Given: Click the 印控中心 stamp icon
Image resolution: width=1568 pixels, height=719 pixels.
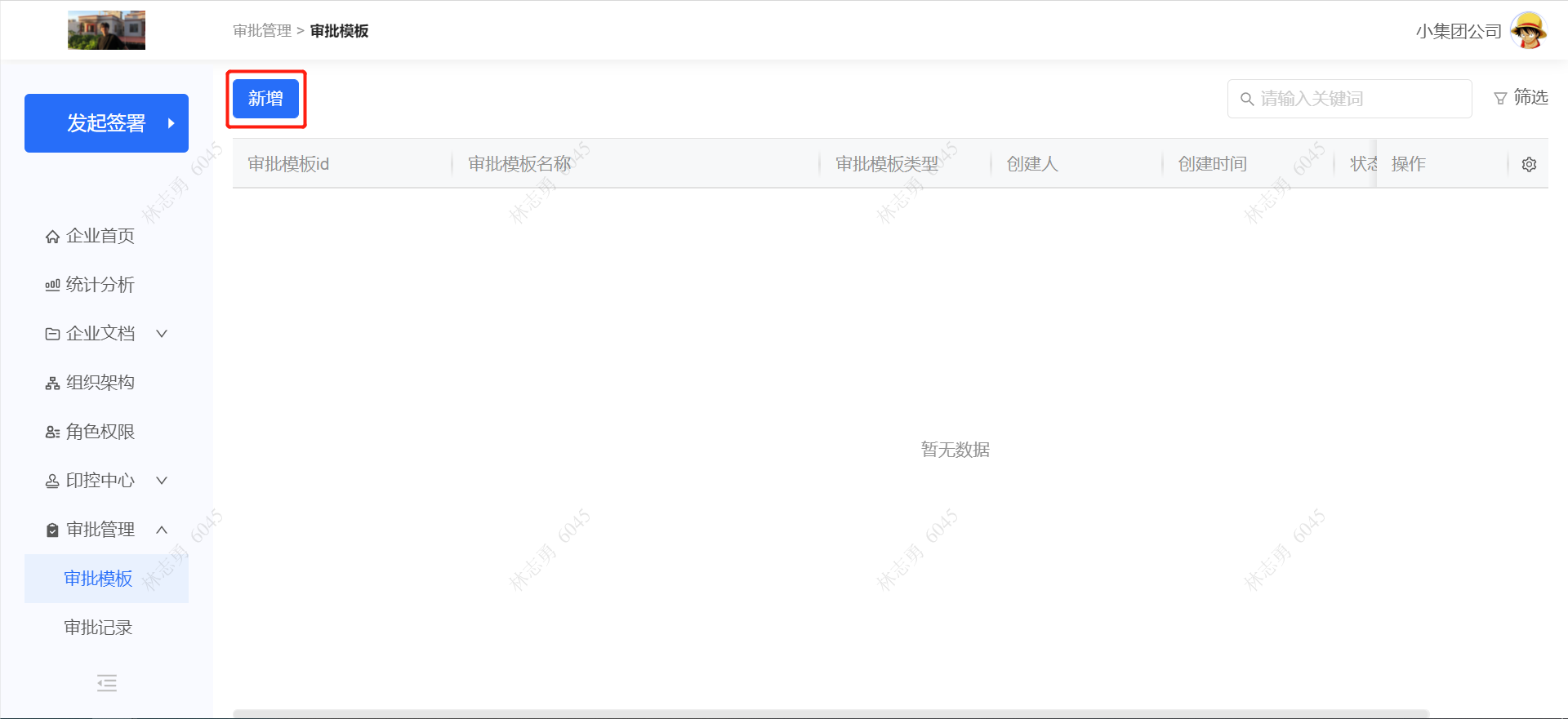Looking at the screenshot, I should pyautogui.click(x=52, y=481).
